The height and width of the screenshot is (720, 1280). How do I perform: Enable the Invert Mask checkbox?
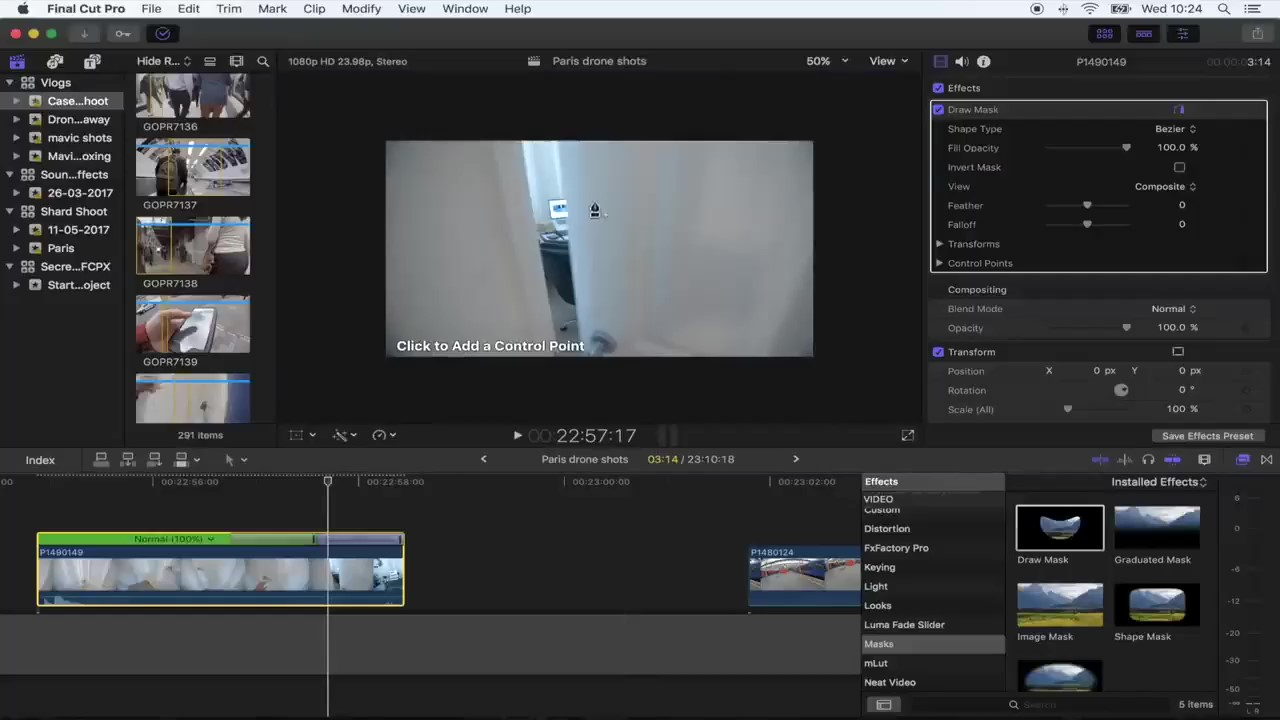pyautogui.click(x=1179, y=168)
